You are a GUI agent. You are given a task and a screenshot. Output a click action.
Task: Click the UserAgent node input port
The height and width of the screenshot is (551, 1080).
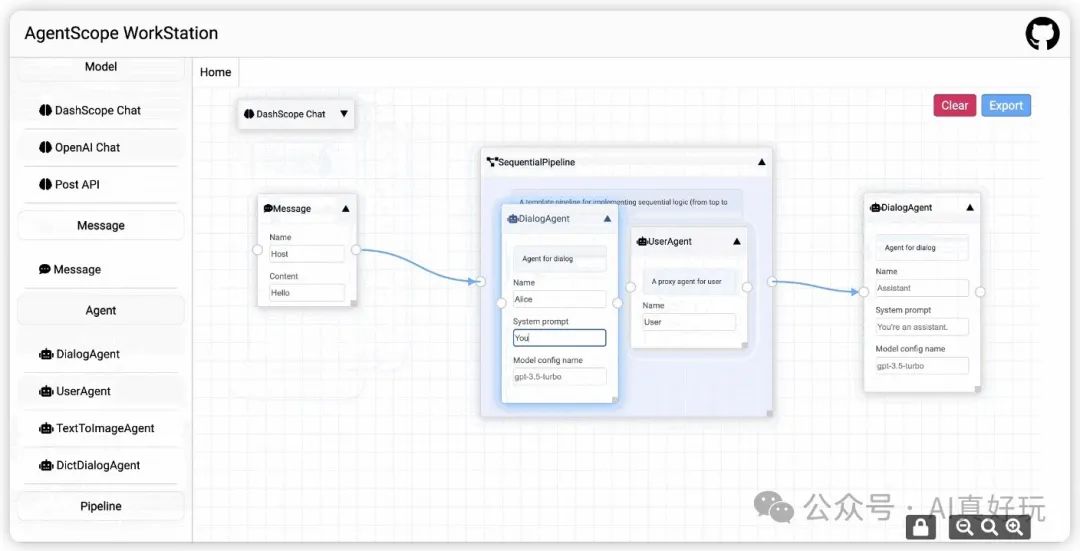coord(630,287)
